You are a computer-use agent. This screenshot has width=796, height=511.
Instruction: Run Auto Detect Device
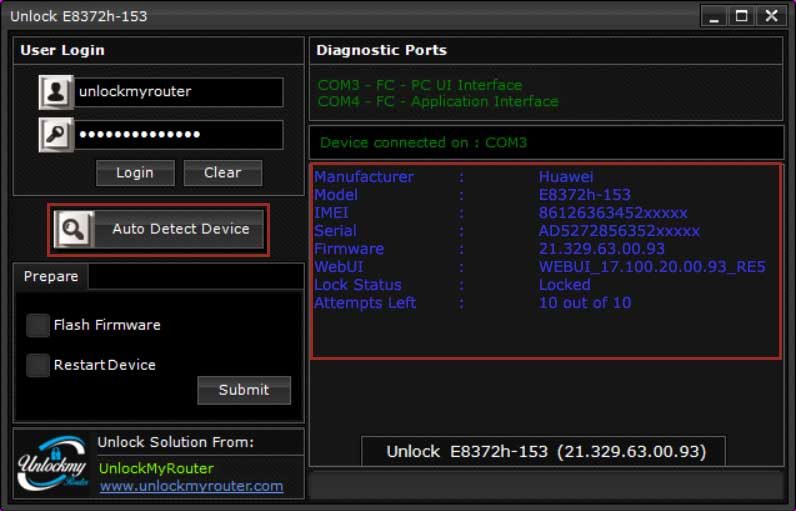point(159,229)
